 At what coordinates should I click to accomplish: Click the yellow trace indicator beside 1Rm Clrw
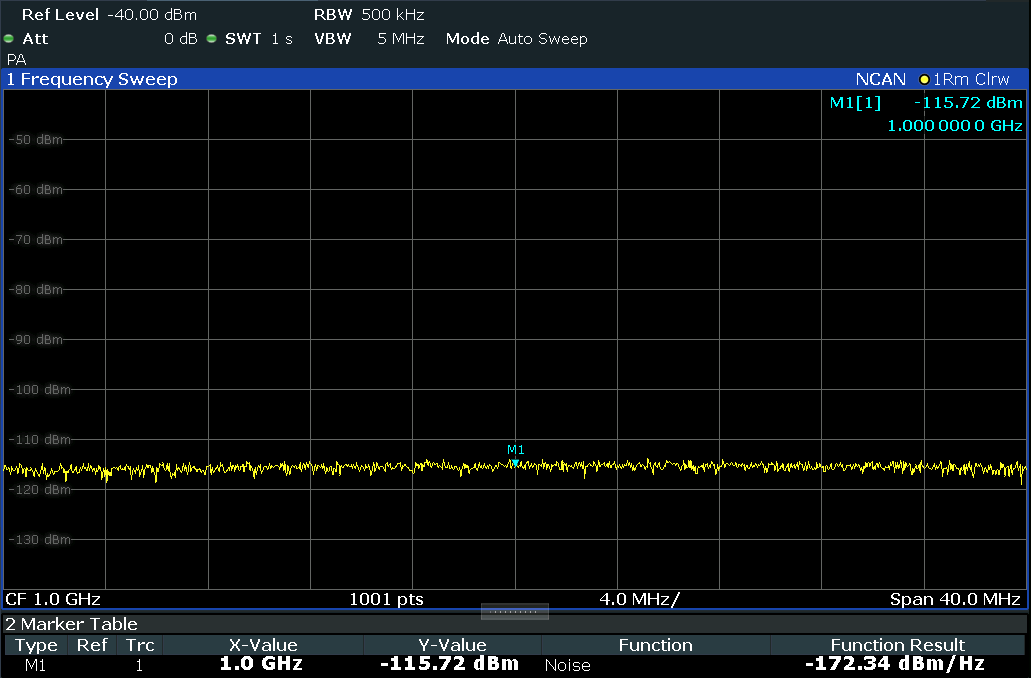[x=924, y=79]
